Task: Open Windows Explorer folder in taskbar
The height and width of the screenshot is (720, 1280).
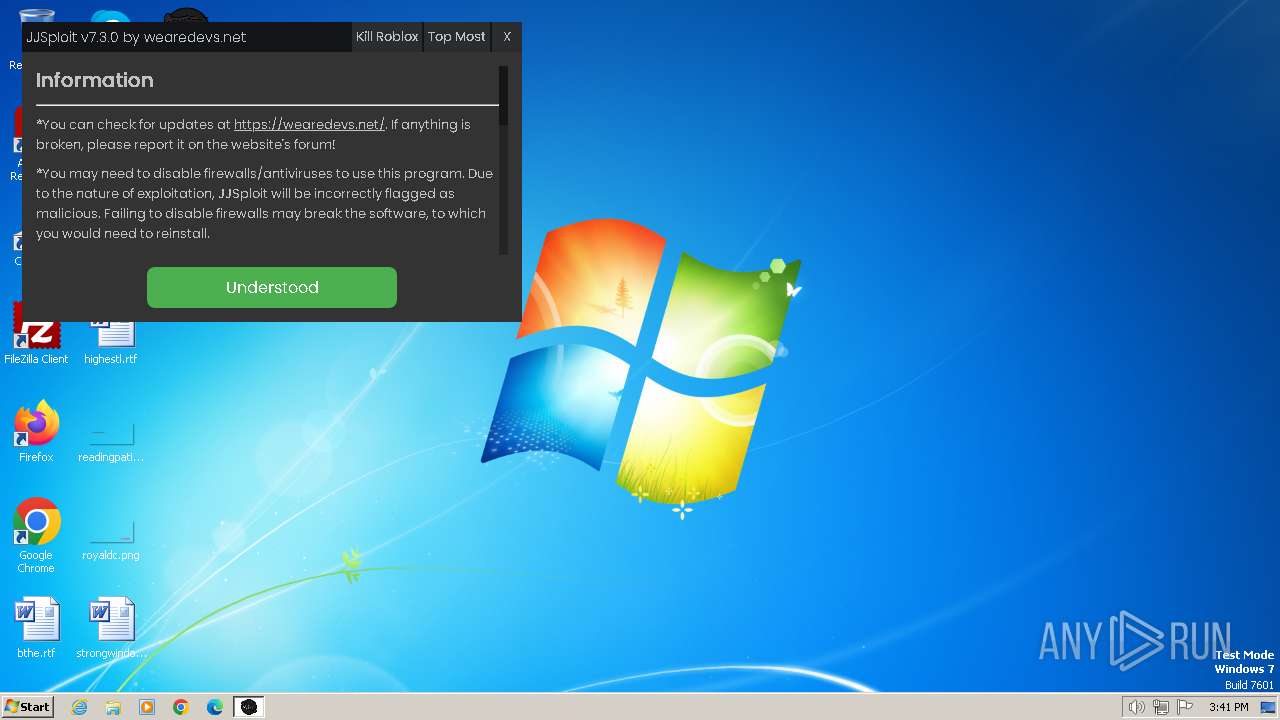Action: tap(113, 707)
